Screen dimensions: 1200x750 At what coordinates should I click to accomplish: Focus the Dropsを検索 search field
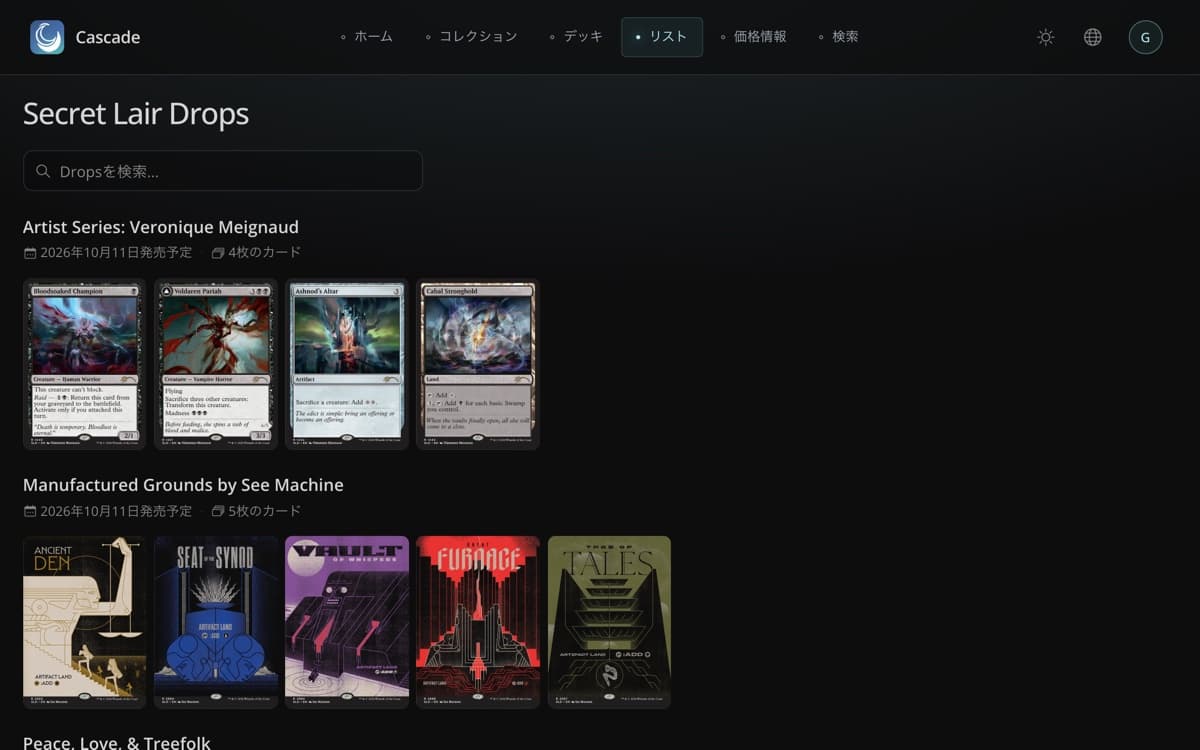click(x=223, y=171)
